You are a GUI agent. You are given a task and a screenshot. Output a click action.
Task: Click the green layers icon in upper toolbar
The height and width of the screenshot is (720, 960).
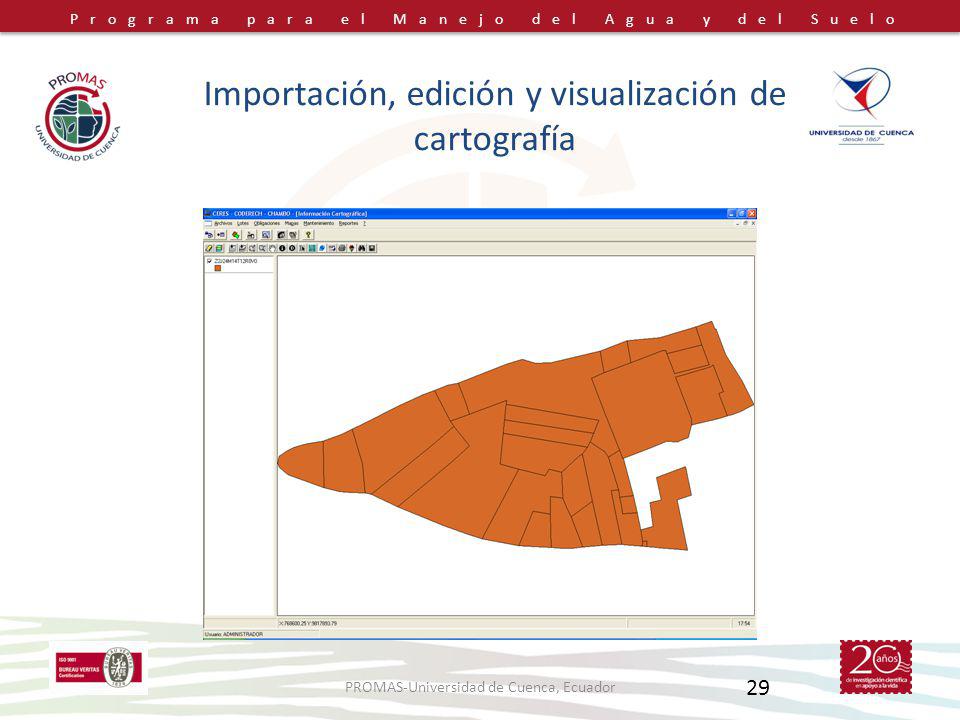[x=236, y=235]
